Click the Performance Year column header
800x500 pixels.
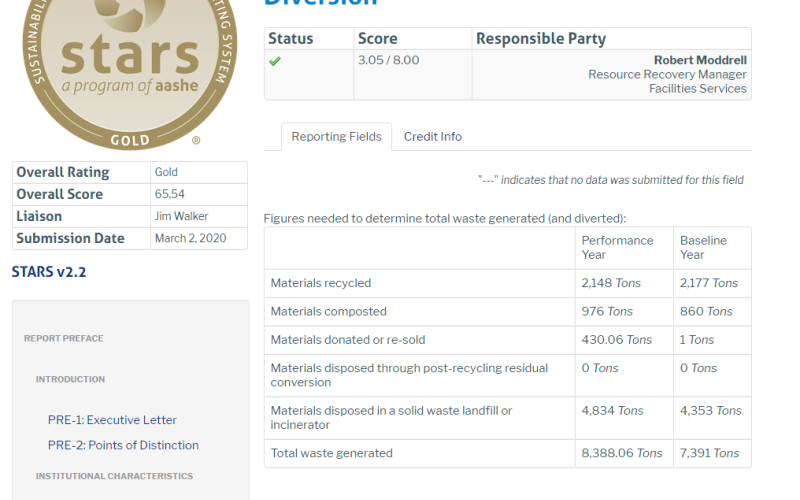click(x=617, y=247)
